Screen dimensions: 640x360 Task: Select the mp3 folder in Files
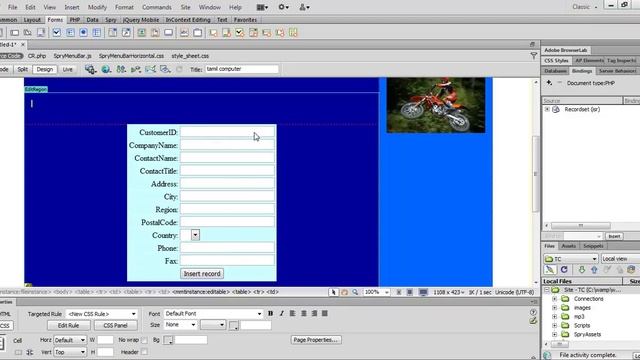click(x=579, y=316)
